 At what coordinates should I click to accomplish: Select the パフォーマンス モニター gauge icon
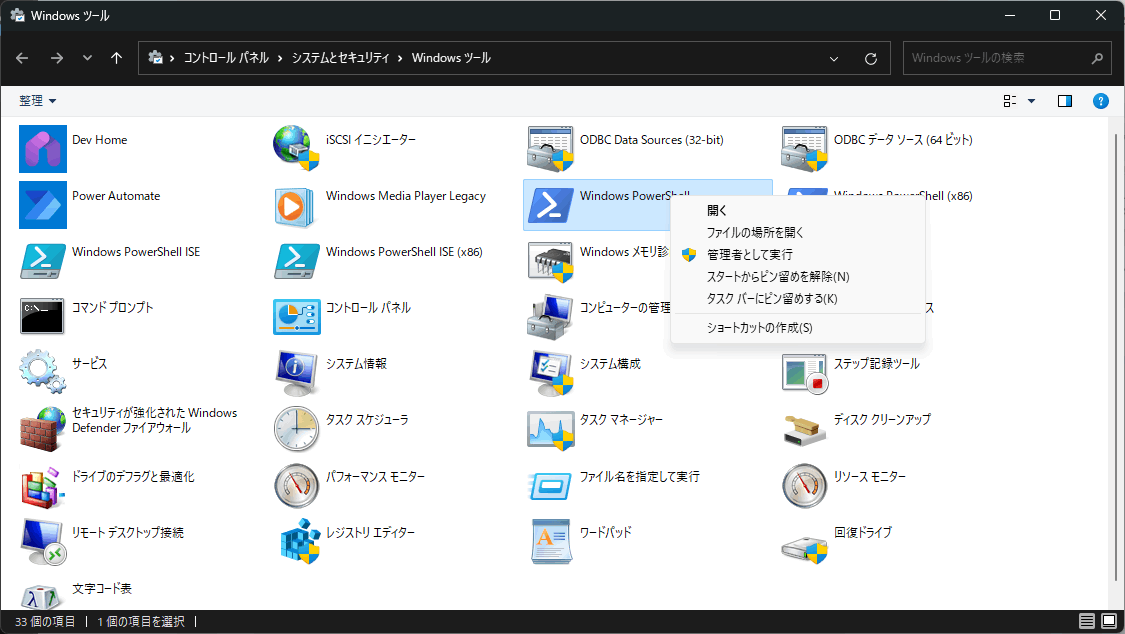pyautogui.click(x=296, y=486)
